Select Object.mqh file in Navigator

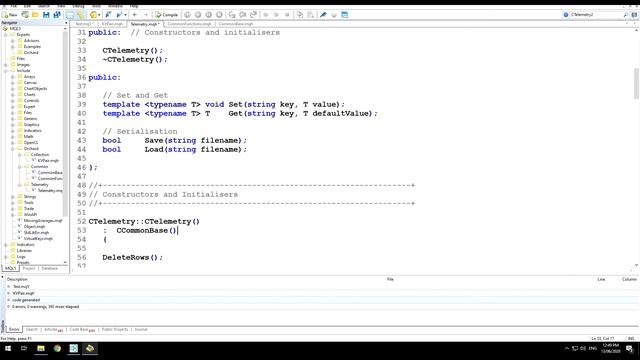click(x=34, y=227)
